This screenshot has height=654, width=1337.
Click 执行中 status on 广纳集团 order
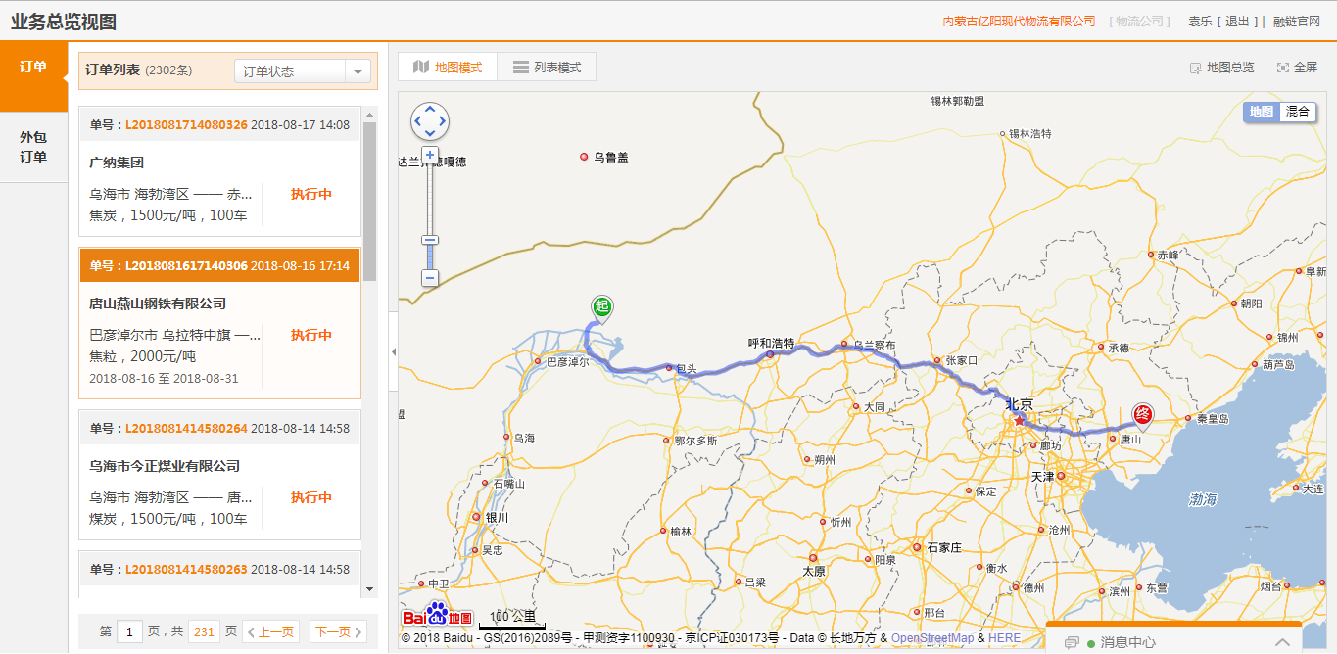coord(311,194)
